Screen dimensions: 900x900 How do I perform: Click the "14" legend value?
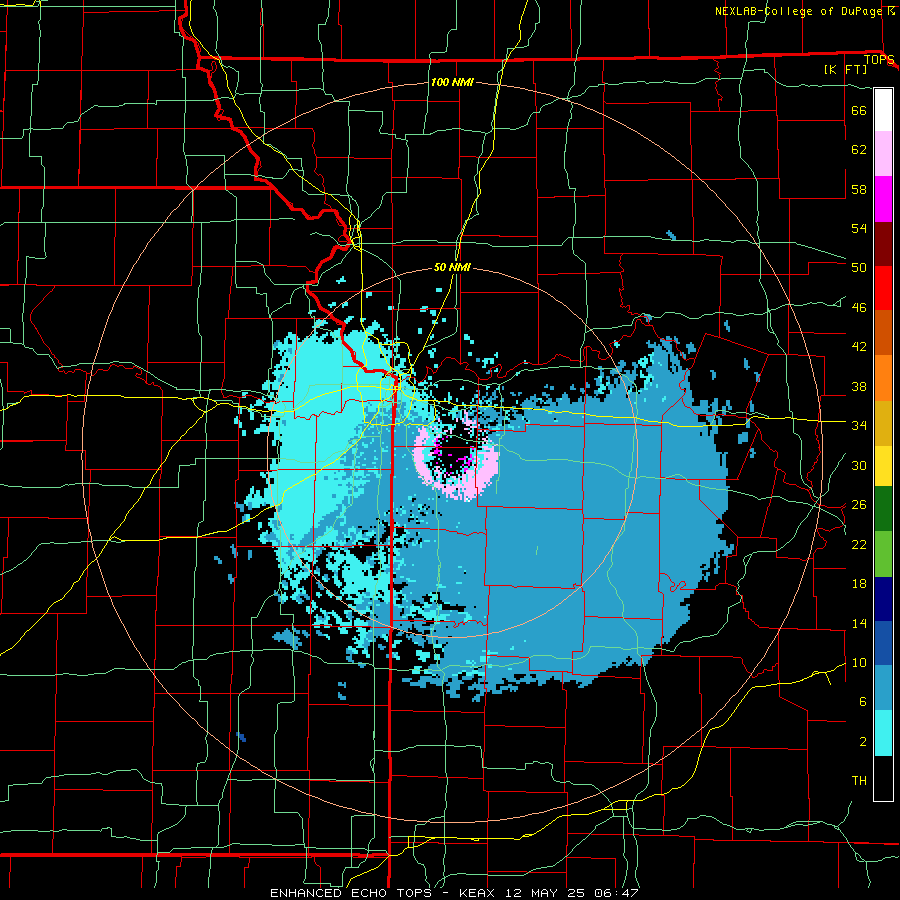859,623
